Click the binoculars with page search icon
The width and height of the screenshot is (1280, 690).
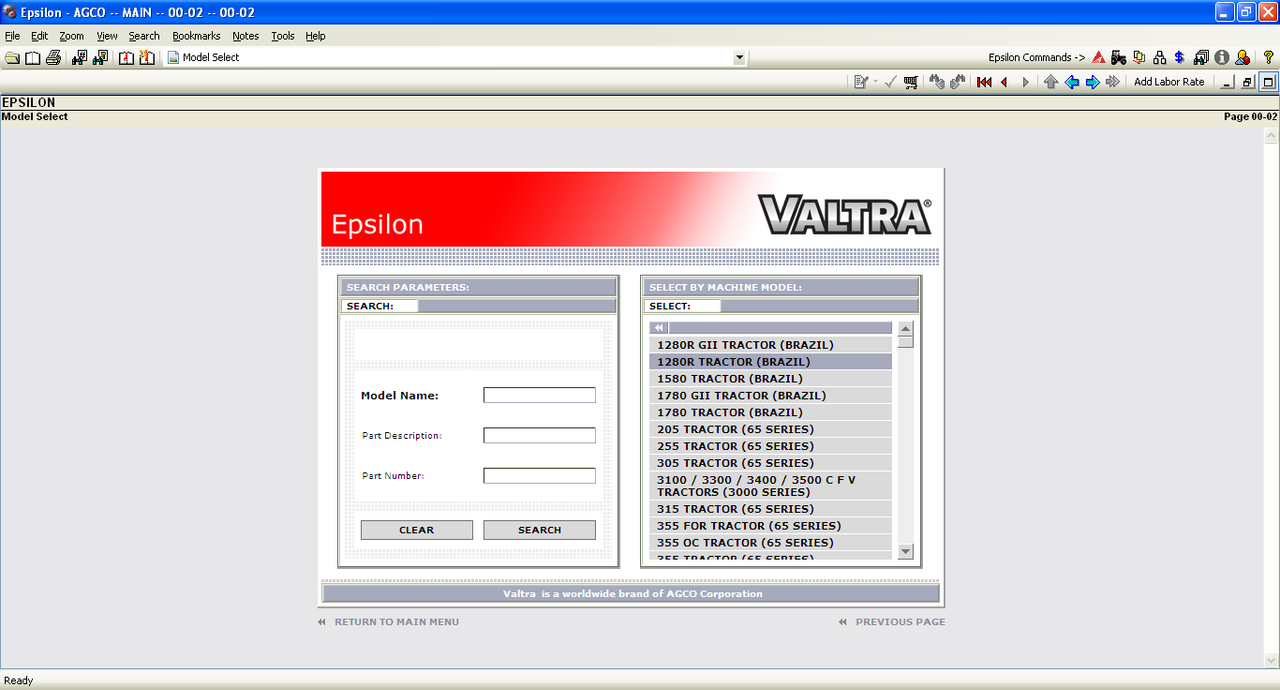click(x=100, y=58)
